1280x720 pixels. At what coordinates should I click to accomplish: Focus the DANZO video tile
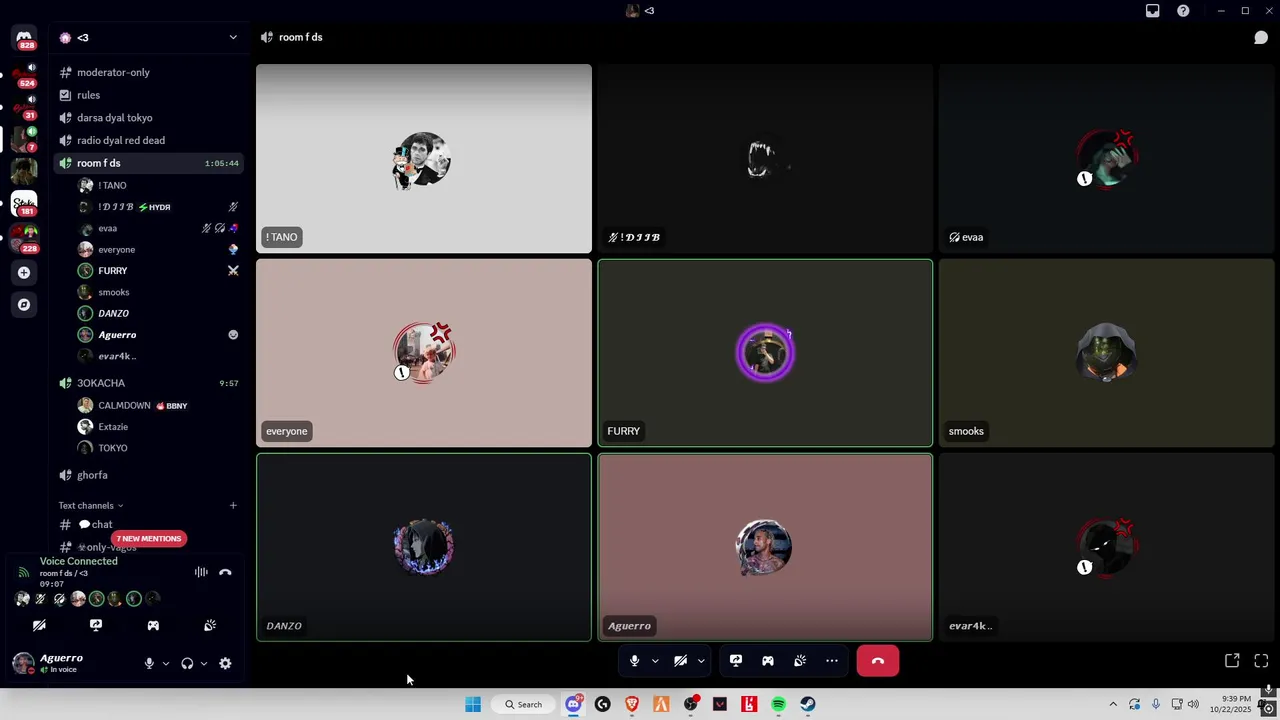pos(424,547)
